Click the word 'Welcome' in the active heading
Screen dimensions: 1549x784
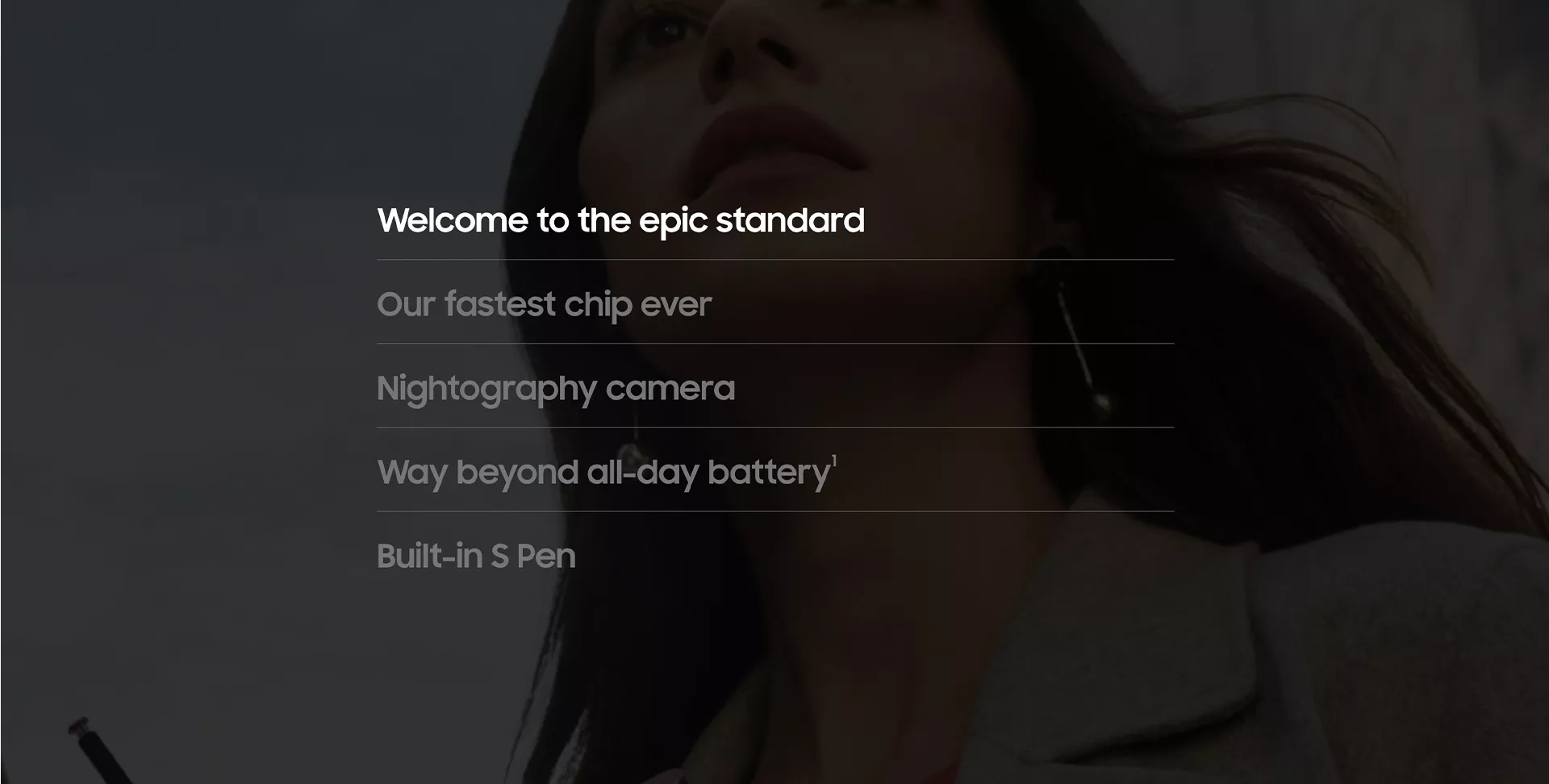[453, 220]
